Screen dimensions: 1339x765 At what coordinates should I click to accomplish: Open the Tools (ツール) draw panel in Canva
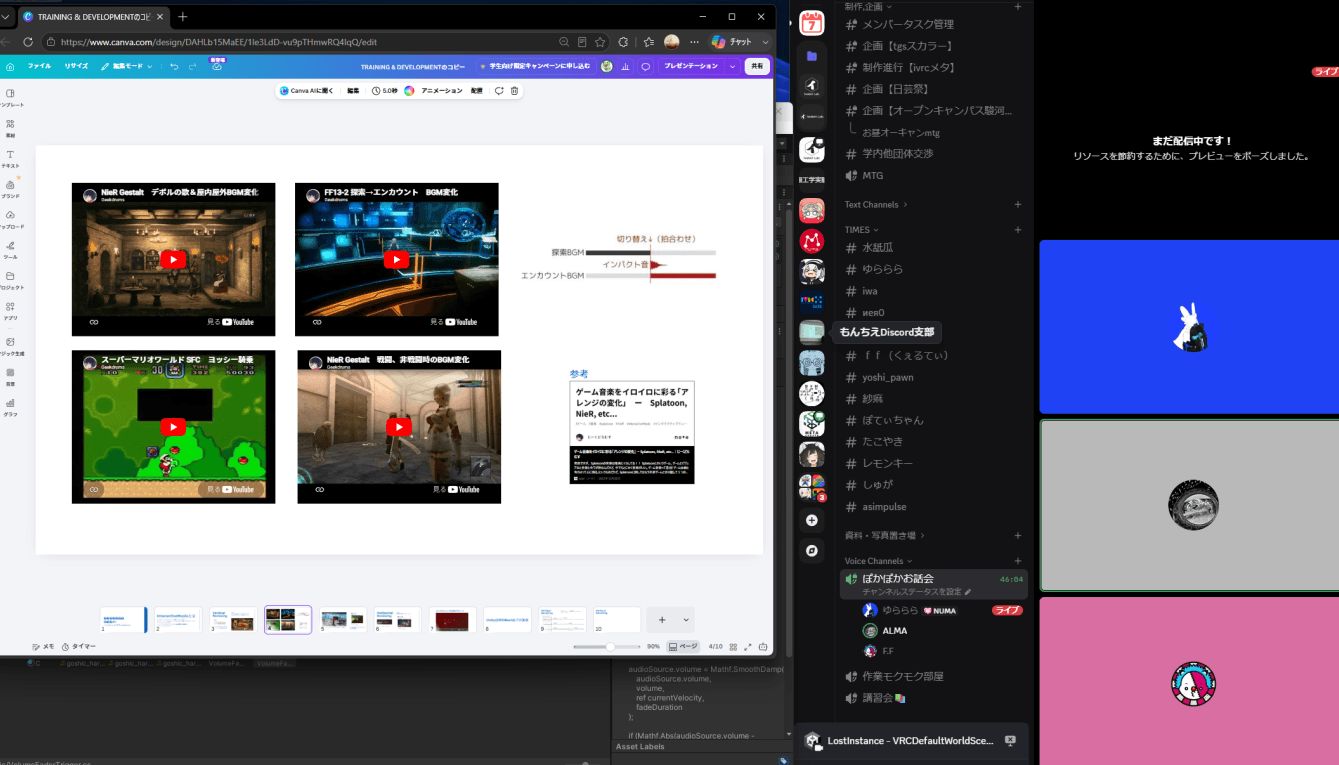(x=10, y=249)
